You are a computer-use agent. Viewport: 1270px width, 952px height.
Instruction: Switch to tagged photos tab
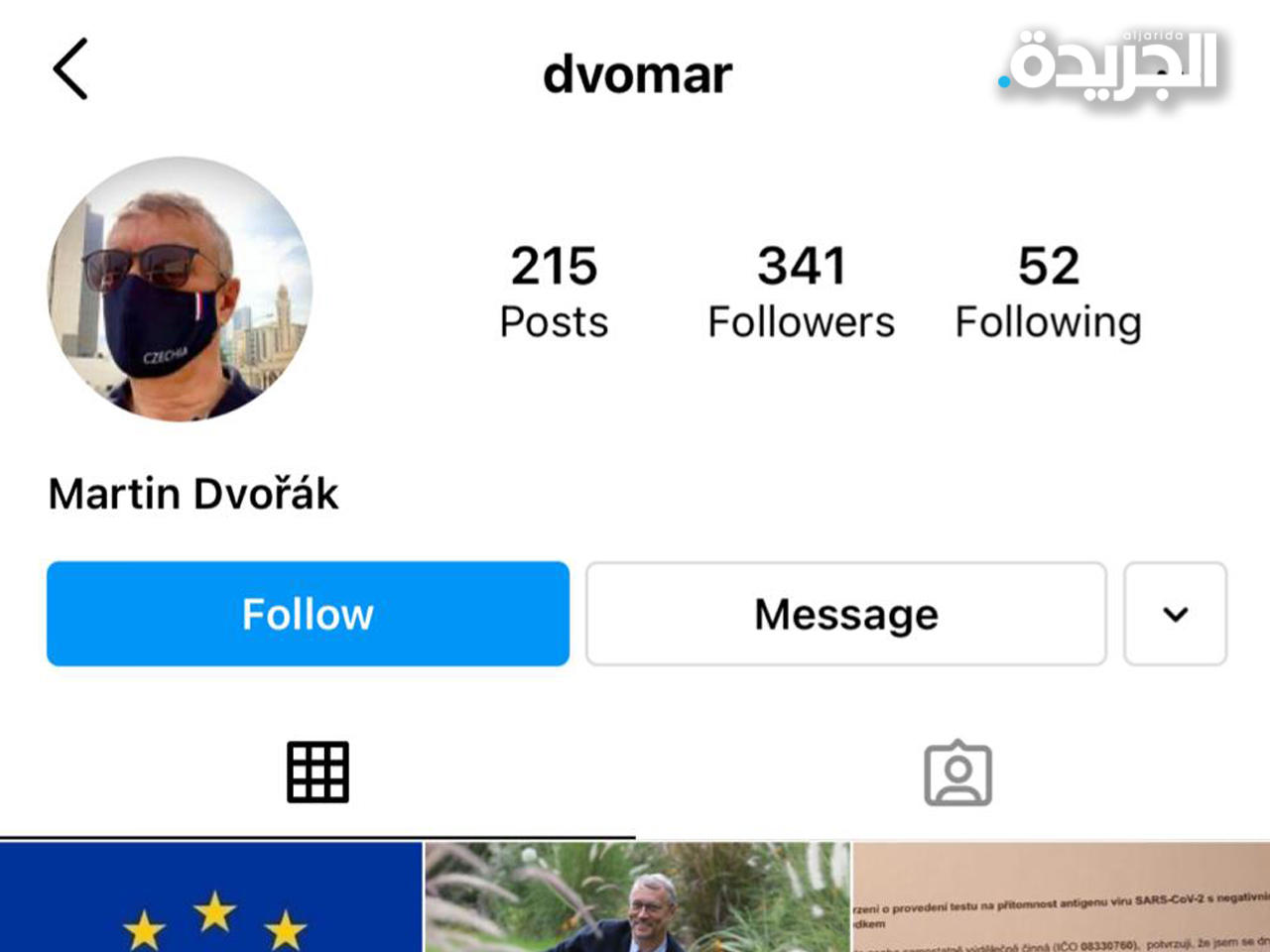pos(957,773)
